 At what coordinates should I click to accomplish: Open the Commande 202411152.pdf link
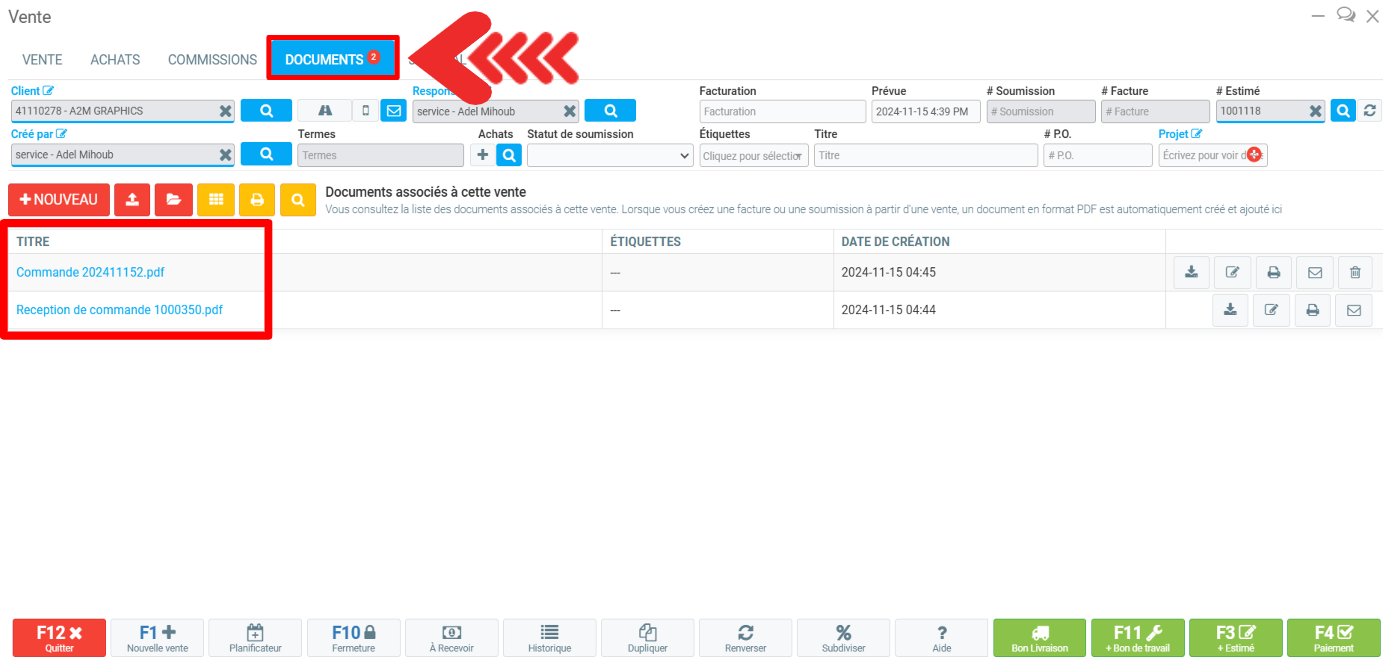(x=90, y=272)
